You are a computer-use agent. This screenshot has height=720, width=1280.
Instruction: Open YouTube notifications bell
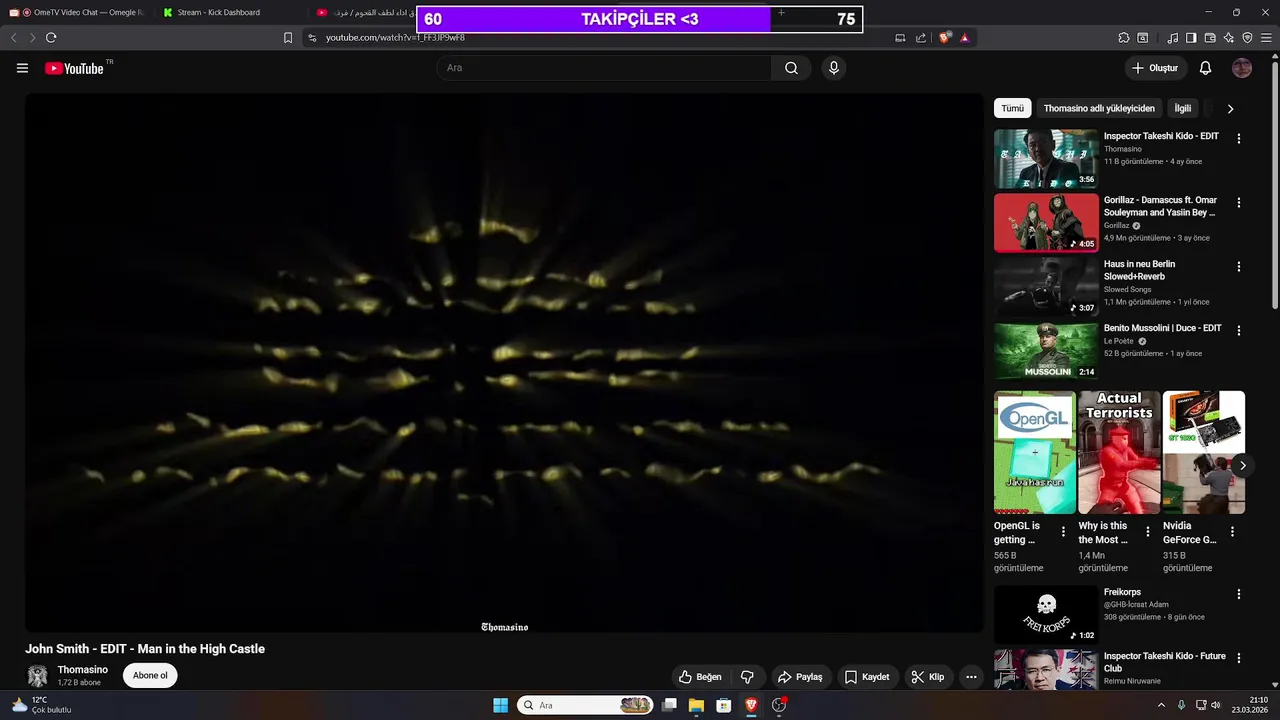[x=1205, y=68]
